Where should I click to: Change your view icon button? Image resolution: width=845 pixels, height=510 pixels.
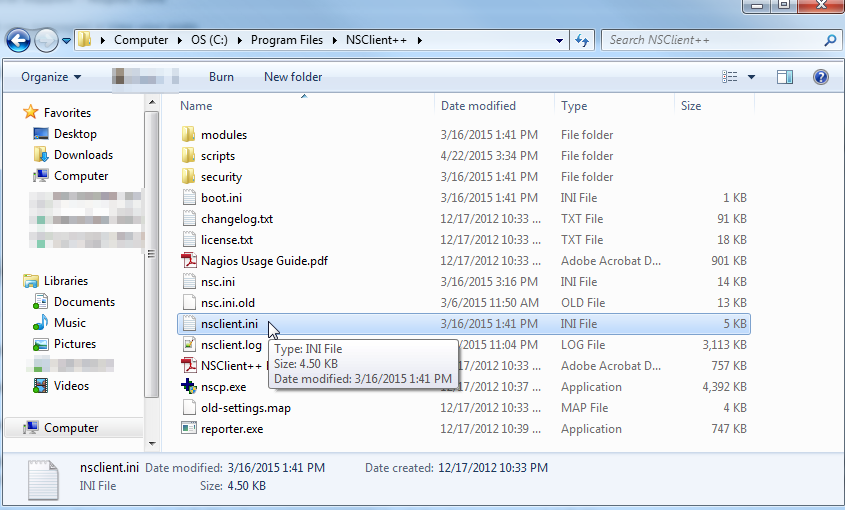pyautogui.click(x=729, y=77)
